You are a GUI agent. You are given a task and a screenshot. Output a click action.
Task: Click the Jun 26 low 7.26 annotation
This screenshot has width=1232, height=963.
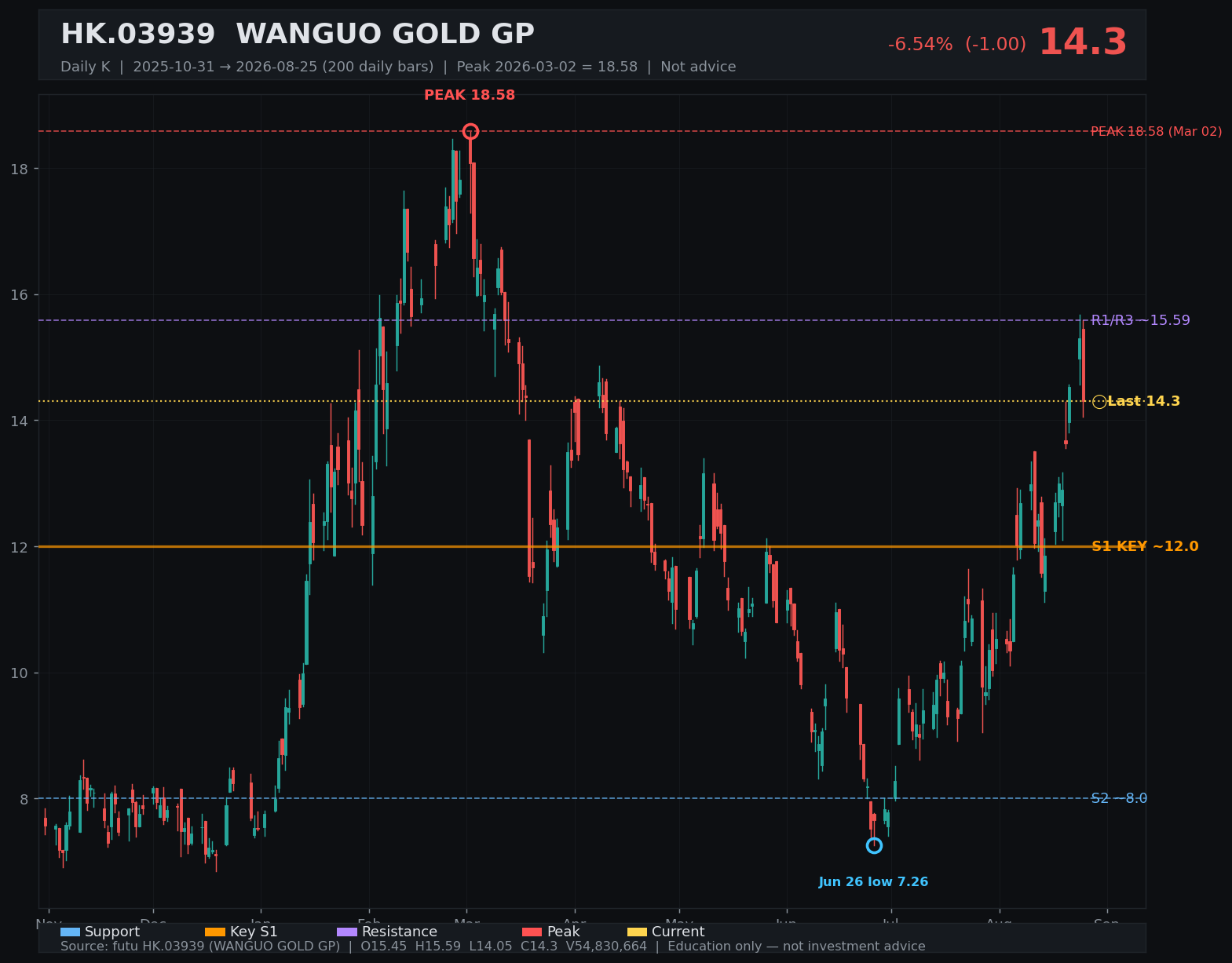(x=873, y=882)
